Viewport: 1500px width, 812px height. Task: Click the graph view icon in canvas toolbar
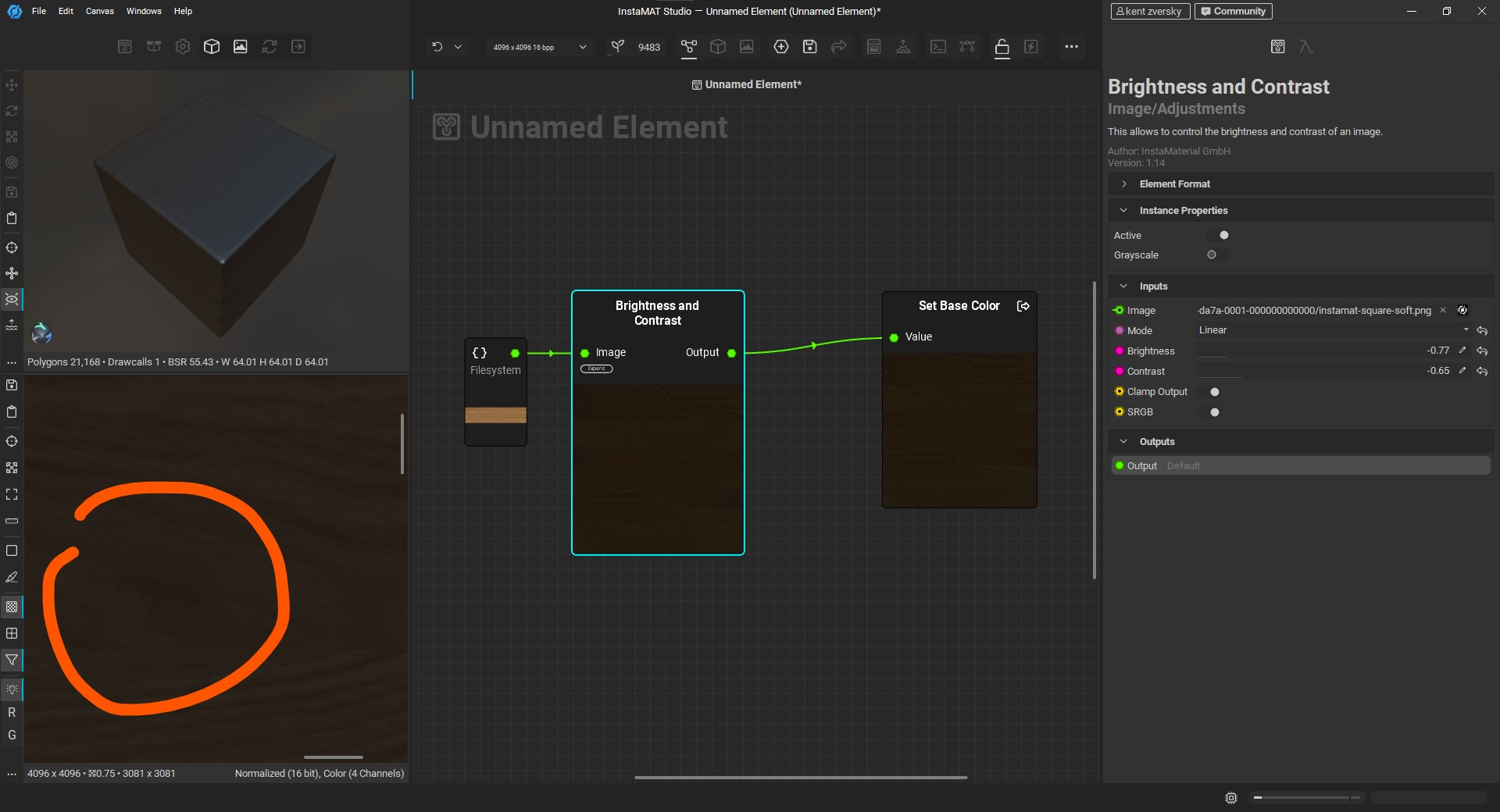coord(688,47)
